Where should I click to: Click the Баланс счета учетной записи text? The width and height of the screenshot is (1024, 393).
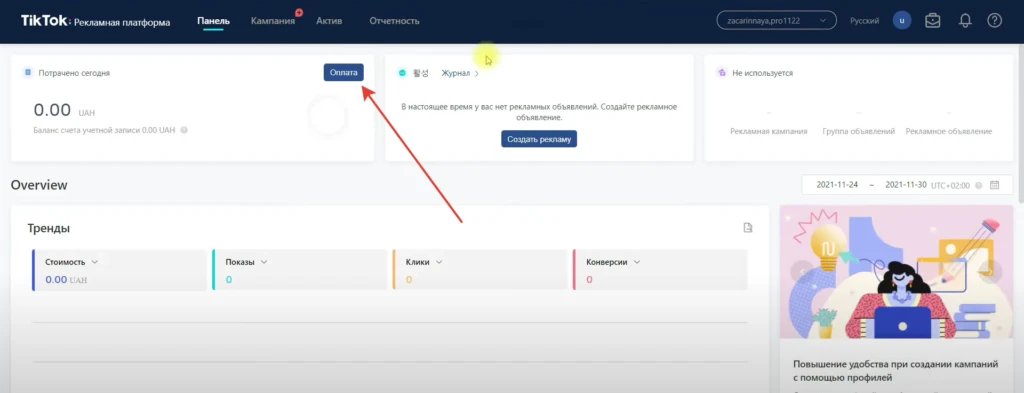click(104, 130)
